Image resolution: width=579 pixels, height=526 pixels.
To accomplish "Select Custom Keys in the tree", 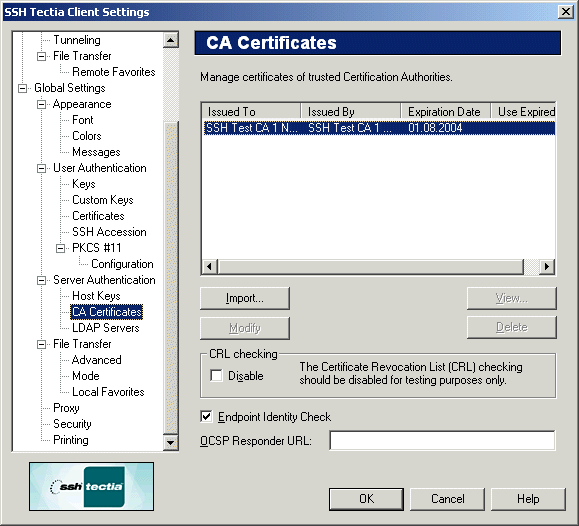I will click(103, 200).
